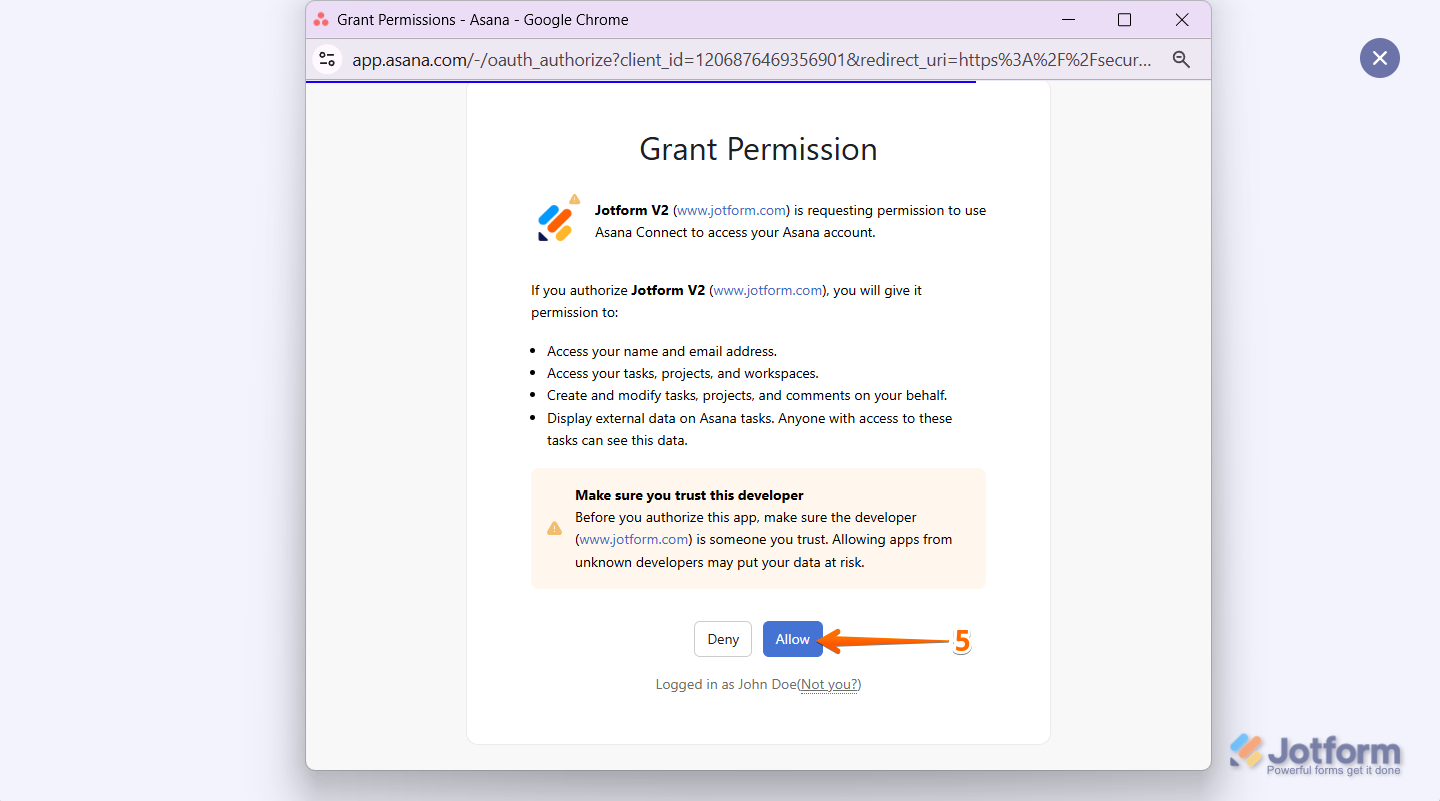Click the Deny button

click(x=723, y=639)
